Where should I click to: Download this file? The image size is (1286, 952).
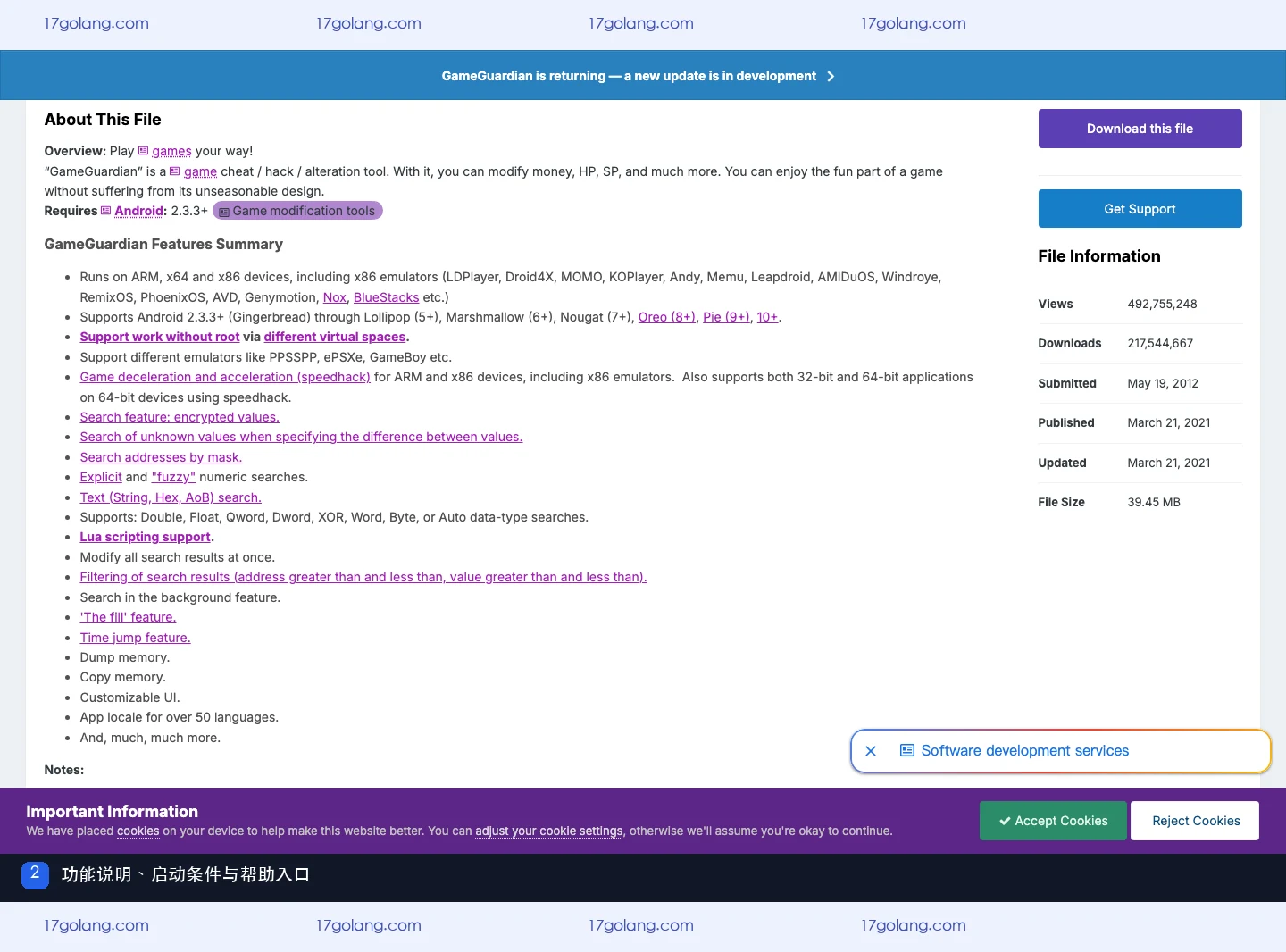pos(1140,129)
